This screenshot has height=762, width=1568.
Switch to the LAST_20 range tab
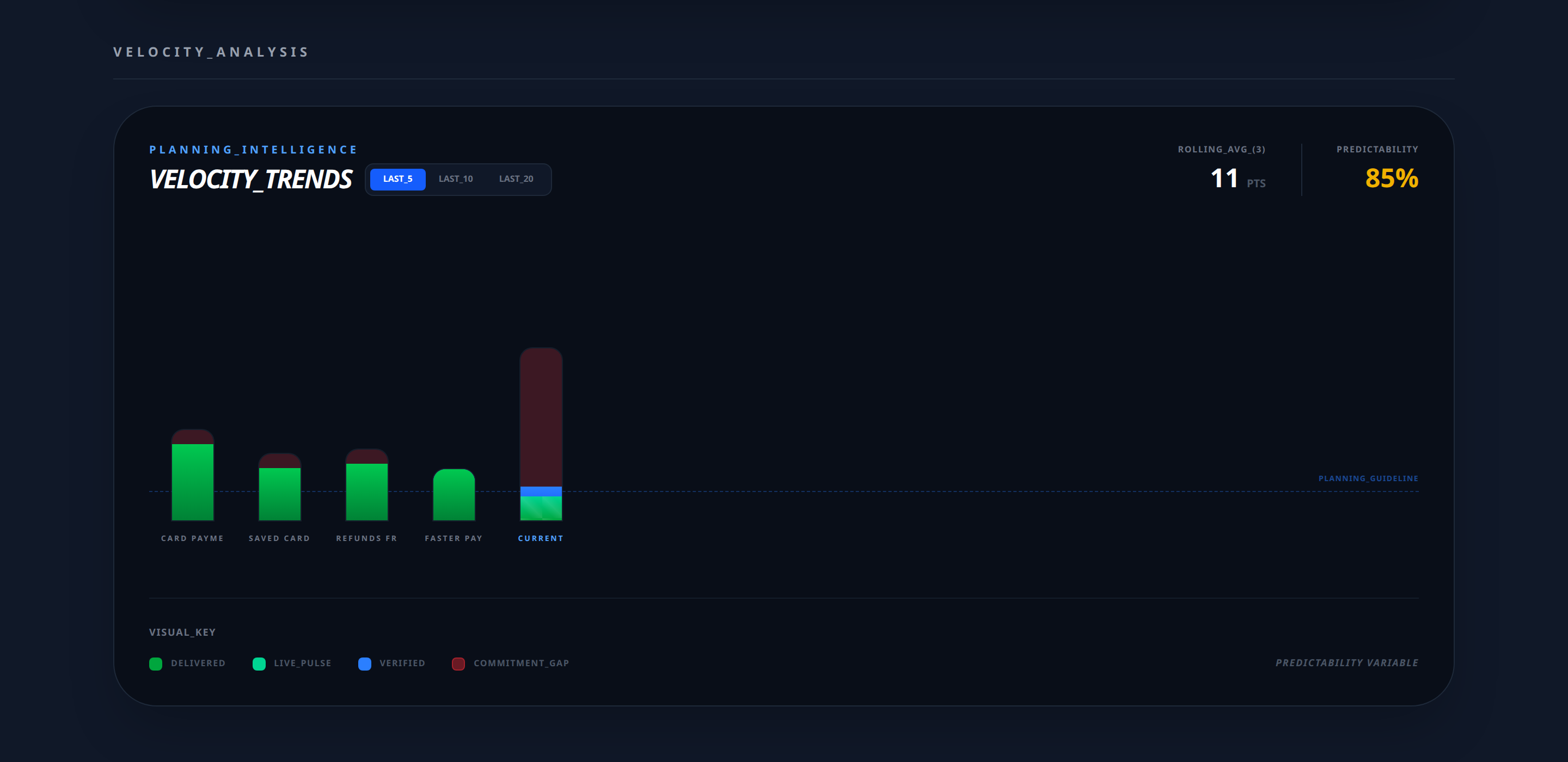(x=516, y=179)
